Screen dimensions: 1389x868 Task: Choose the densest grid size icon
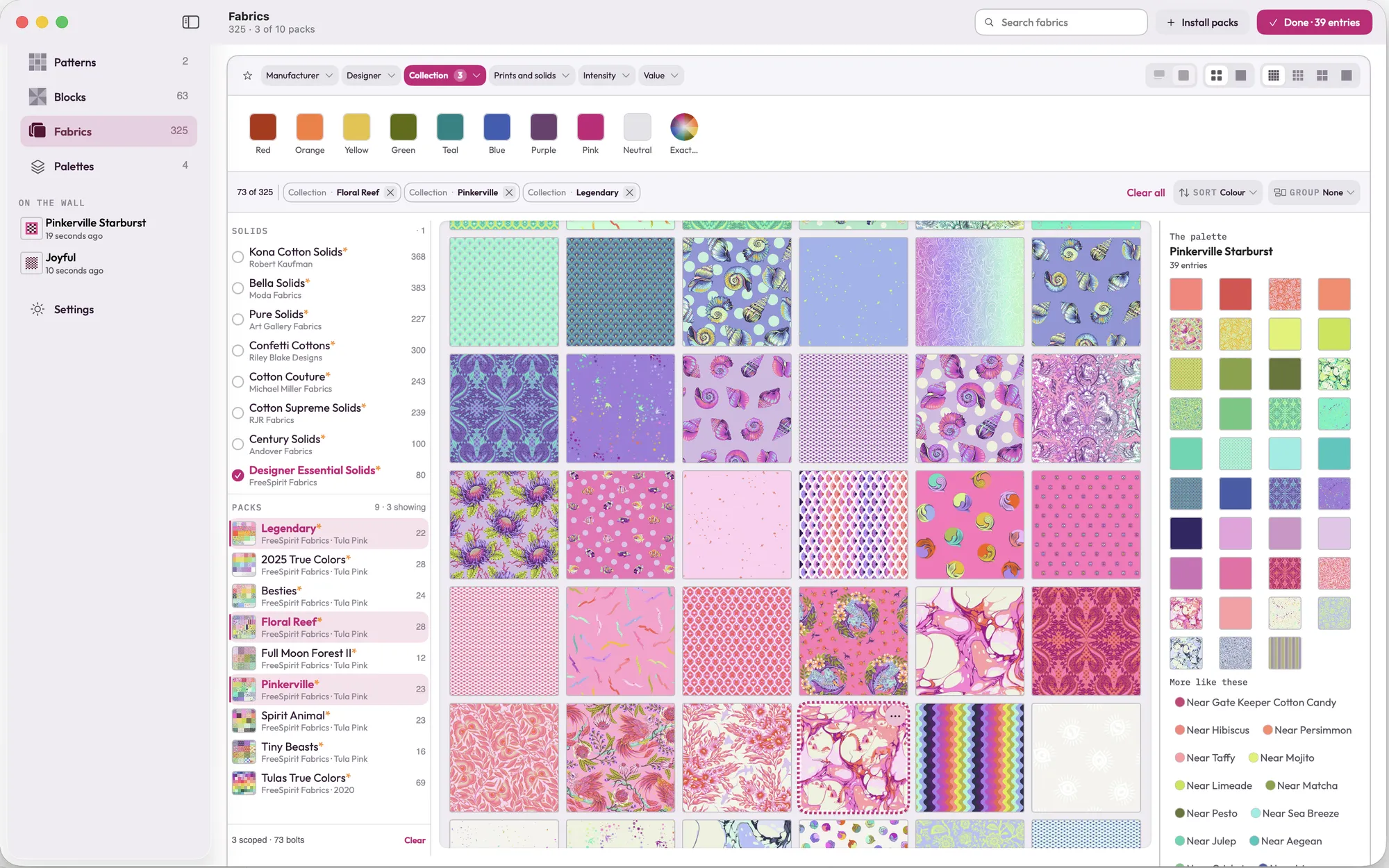(1274, 75)
